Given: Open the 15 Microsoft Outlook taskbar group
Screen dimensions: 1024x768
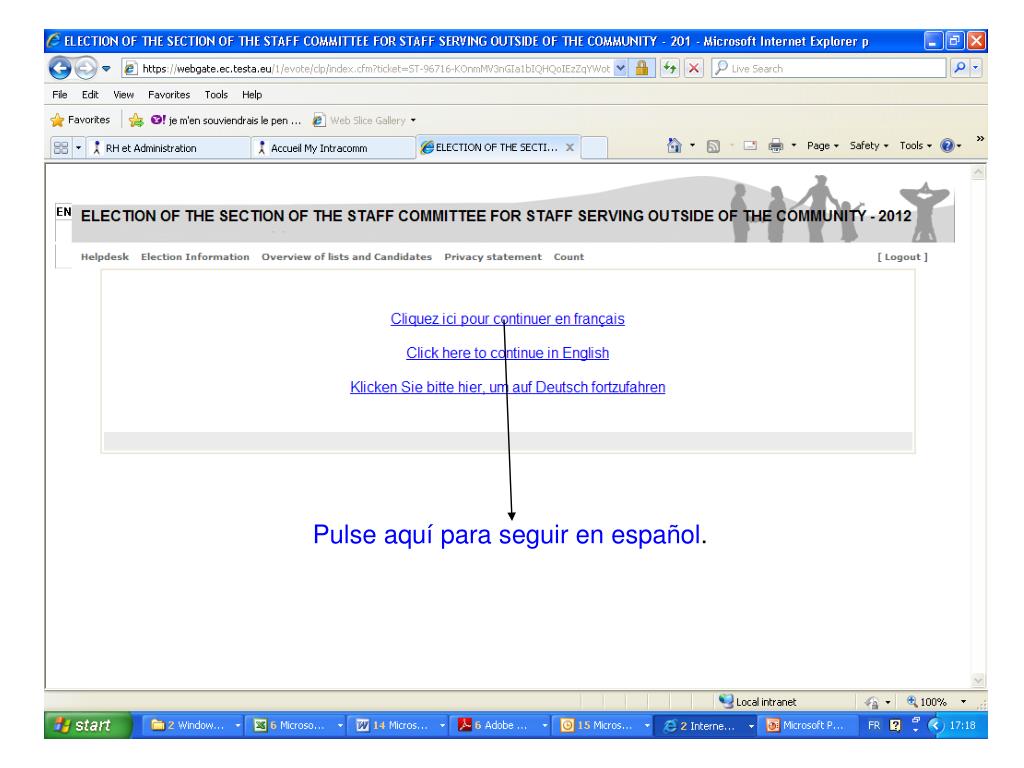Looking at the screenshot, I should click(604, 725).
